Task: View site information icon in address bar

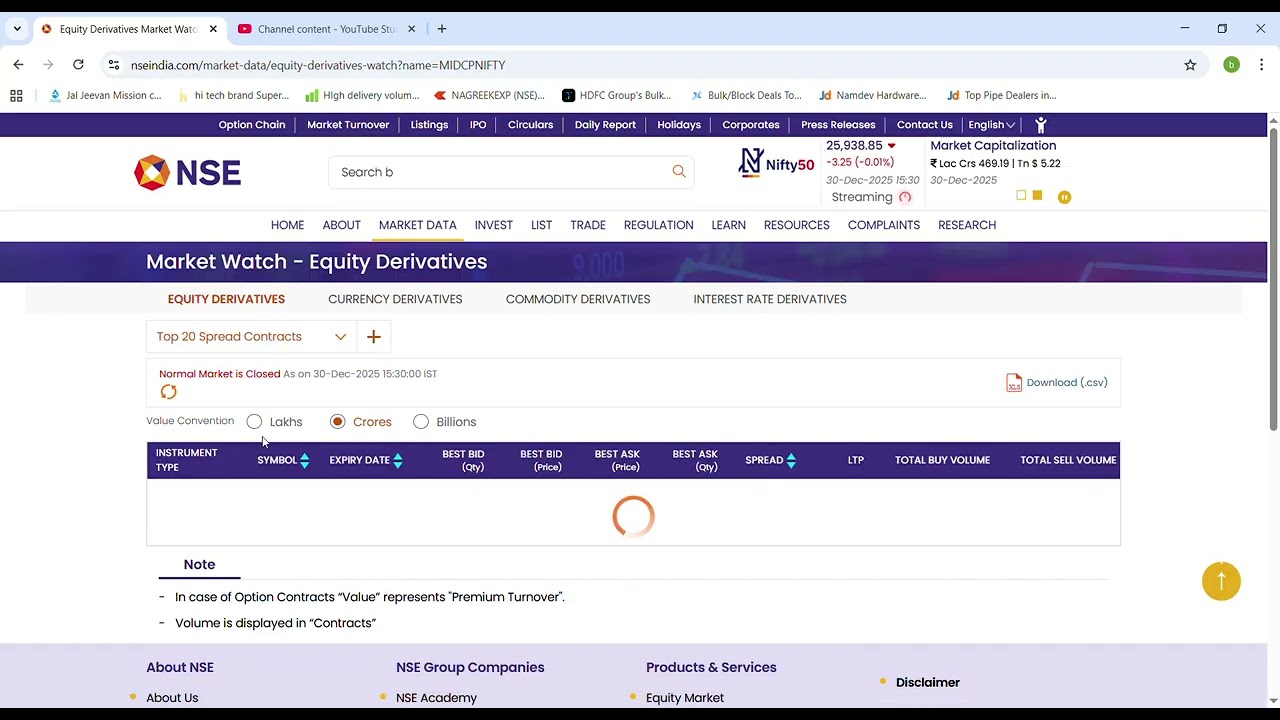Action: point(113,65)
